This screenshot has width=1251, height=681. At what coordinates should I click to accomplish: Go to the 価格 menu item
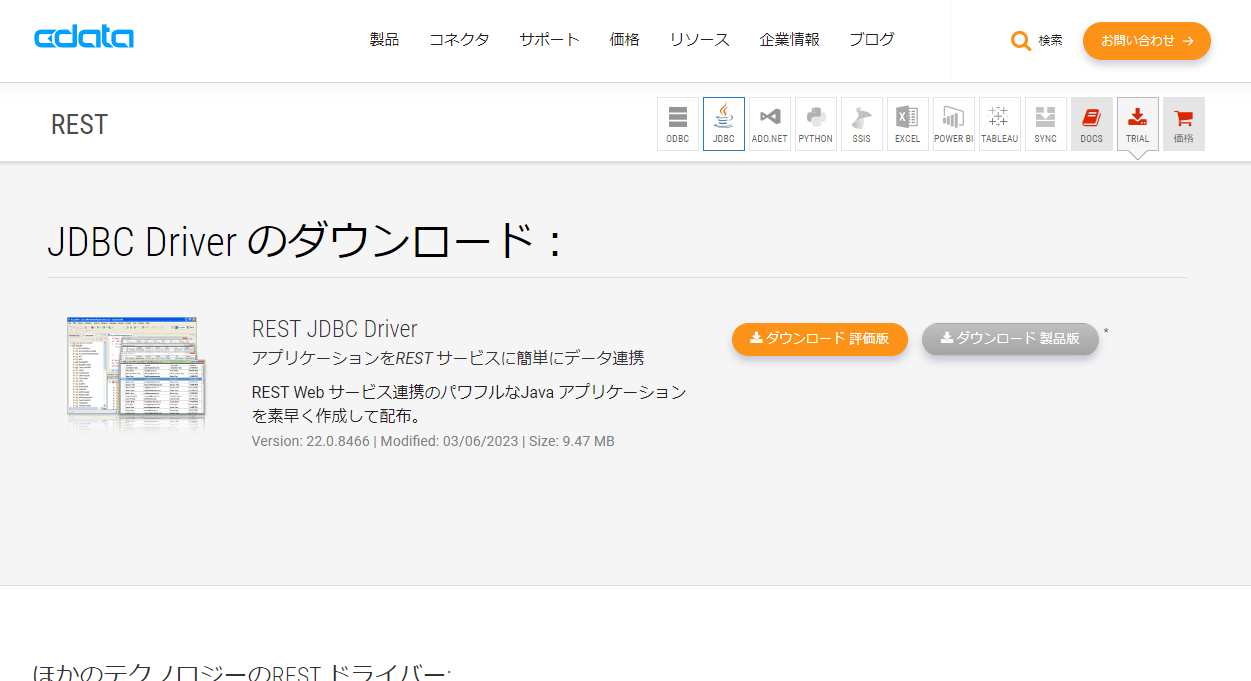coord(624,40)
